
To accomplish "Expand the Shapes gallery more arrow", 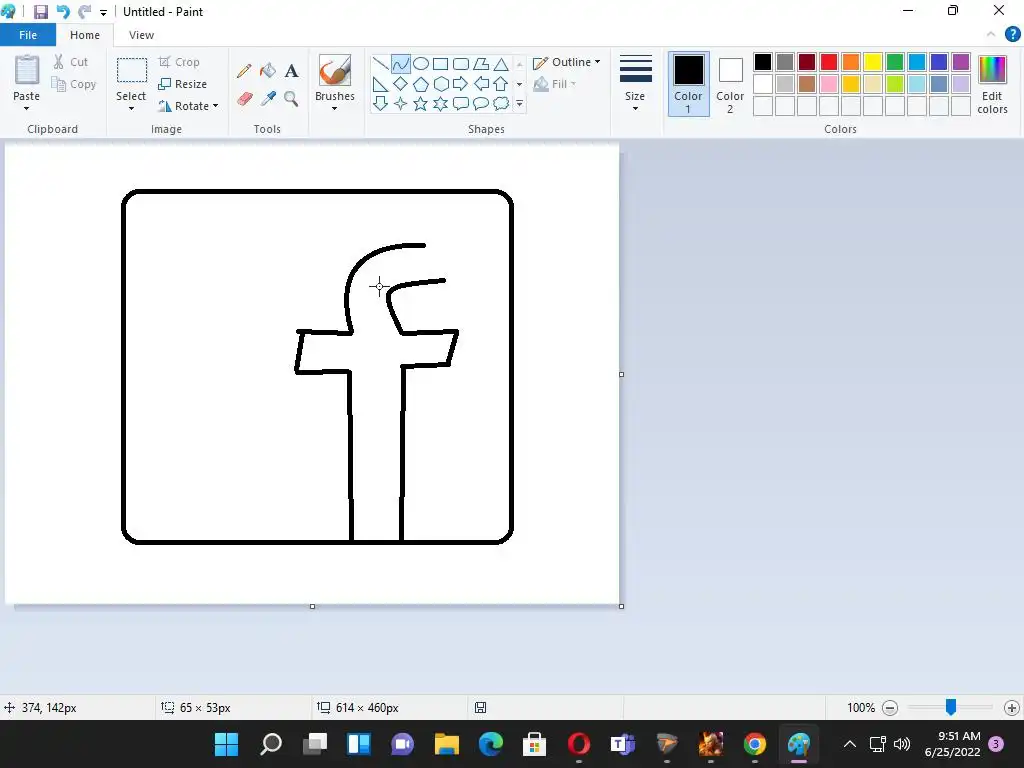I will tap(519, 104).
